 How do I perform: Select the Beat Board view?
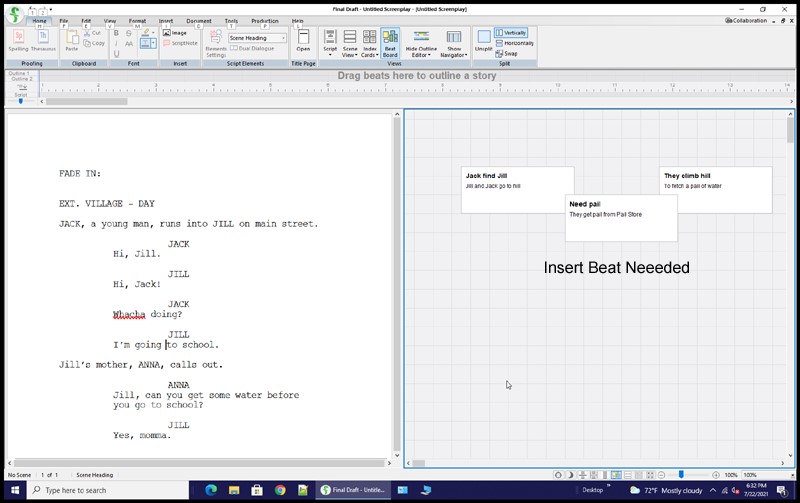coord(390,41)
